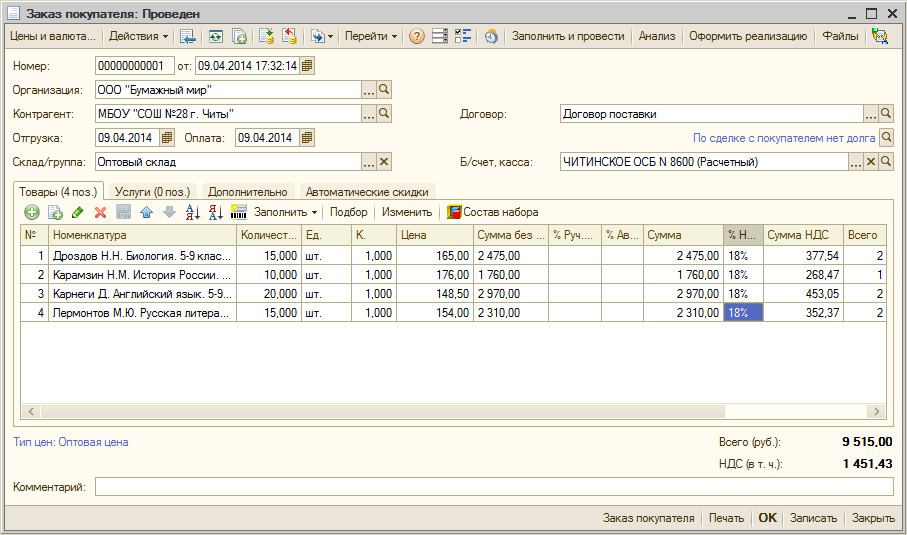Click the checklist properties icon in toolbar

(463, 36)
